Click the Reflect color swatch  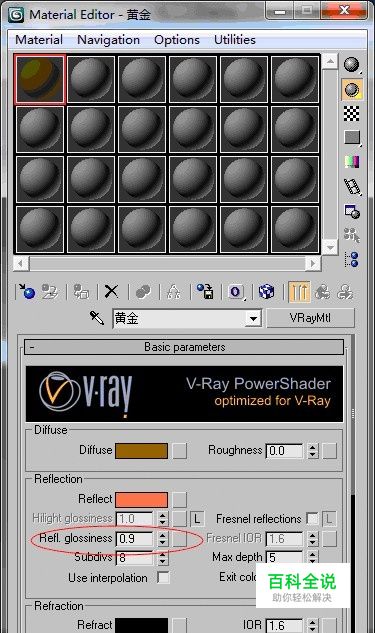(141, 499)
